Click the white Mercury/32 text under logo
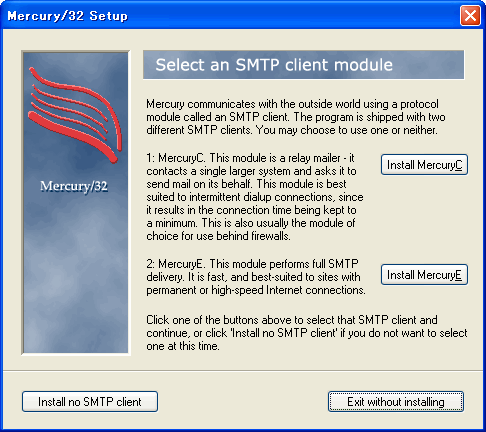 coord(74,186)
